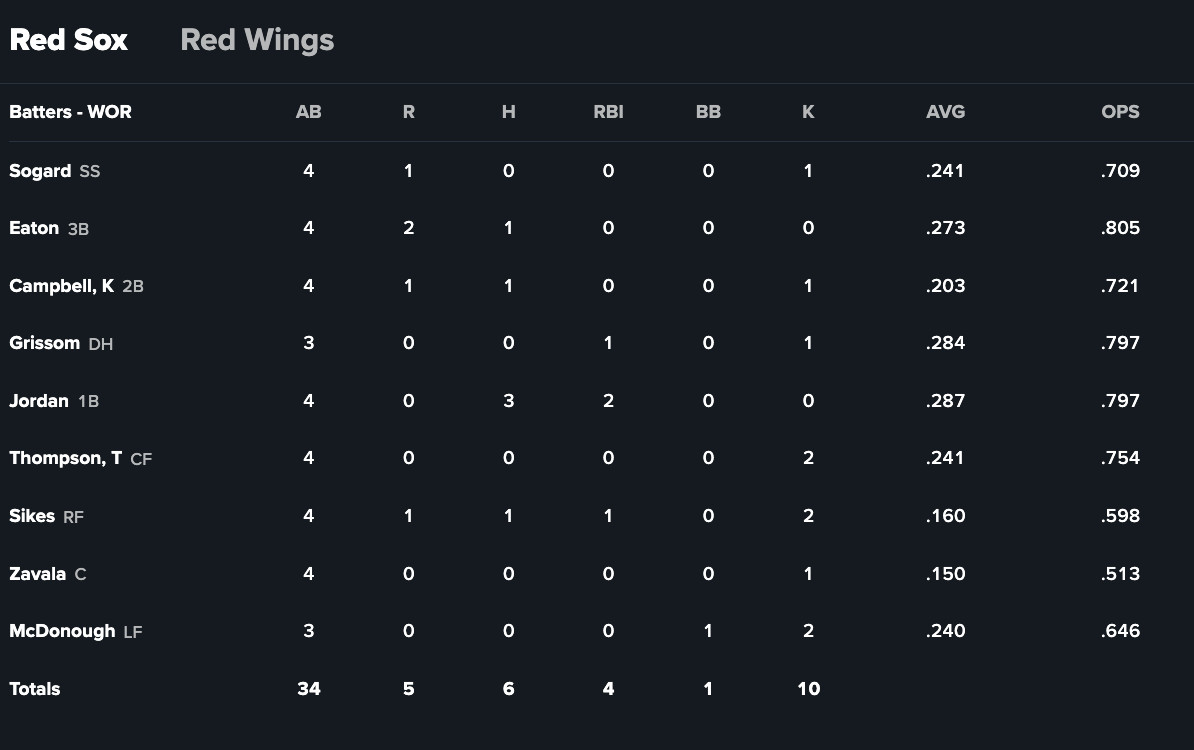Screen dimensions: 1194x750
Task: Open Sogard's player profile link
Action: [40, 171]
